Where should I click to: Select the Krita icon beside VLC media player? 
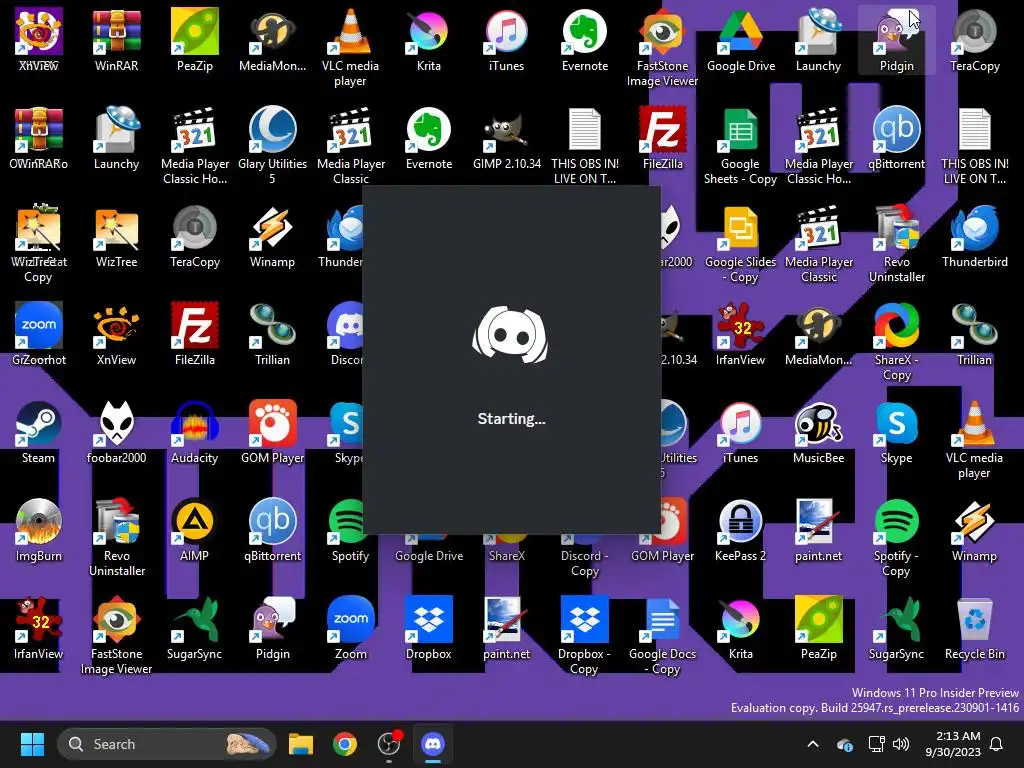[x=428, y=40]
